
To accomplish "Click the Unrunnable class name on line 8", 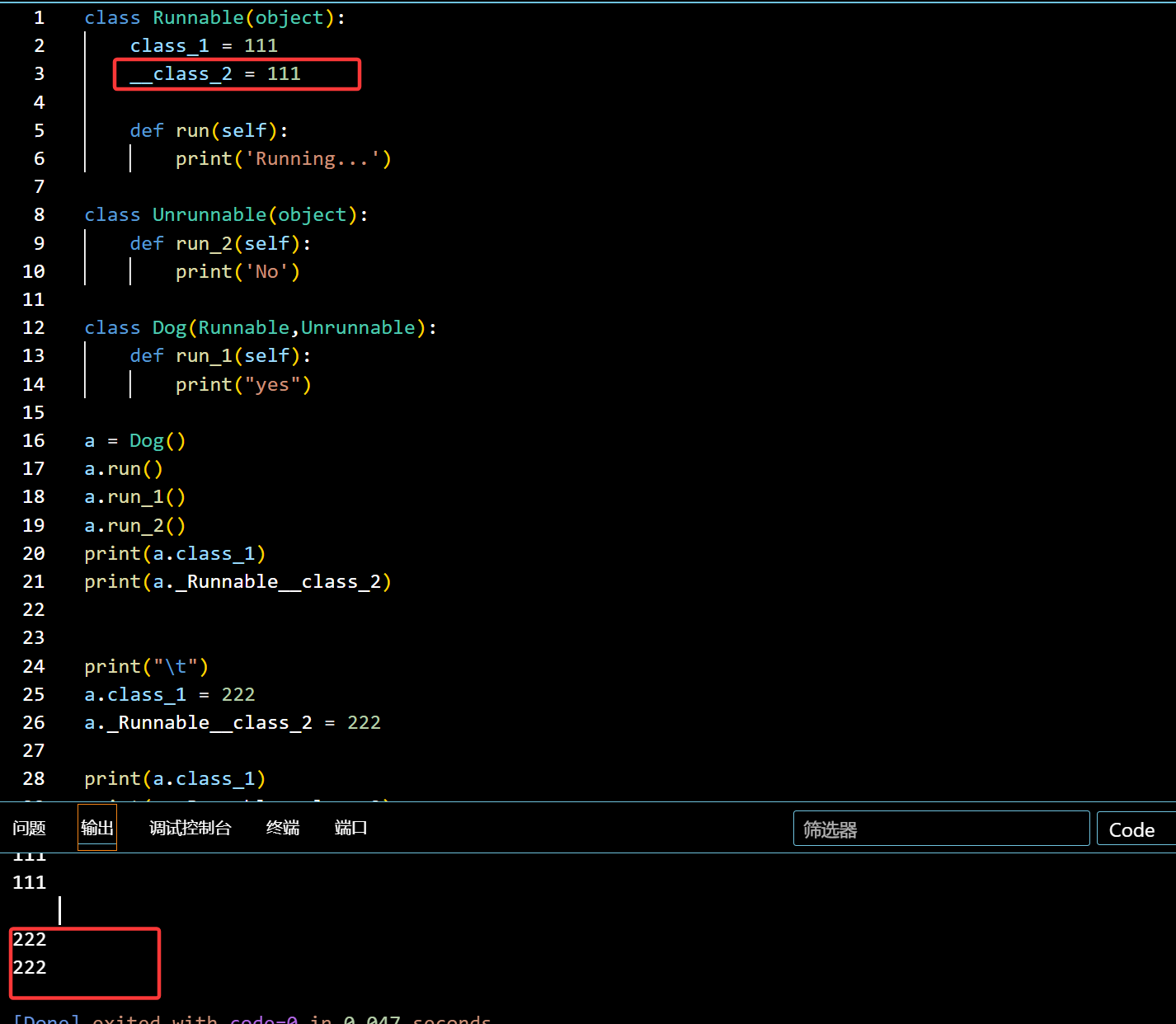I will (209, 214).
